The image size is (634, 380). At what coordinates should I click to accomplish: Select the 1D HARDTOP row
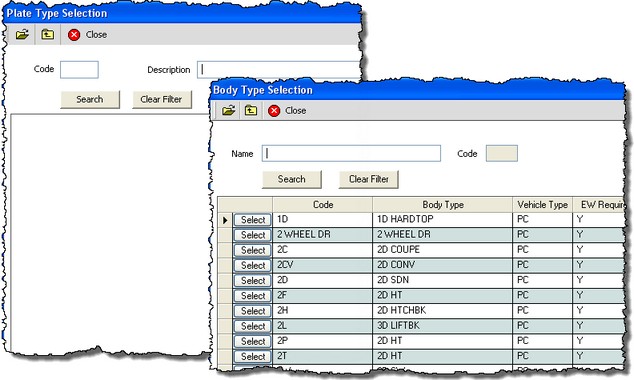coord(253,220)
